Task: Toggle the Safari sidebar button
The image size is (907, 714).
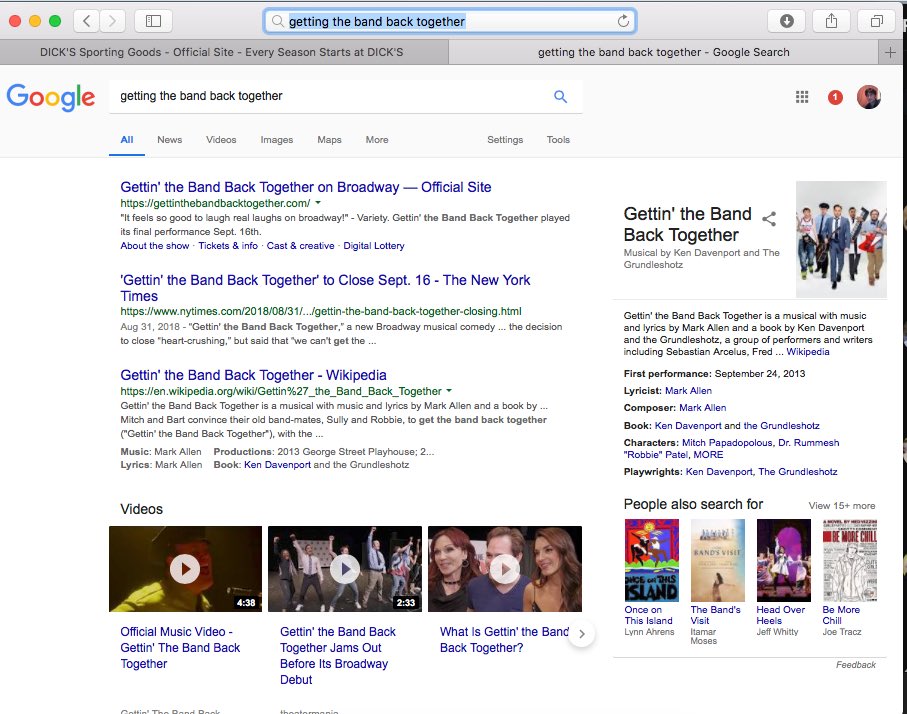Action: click(153, 21)
